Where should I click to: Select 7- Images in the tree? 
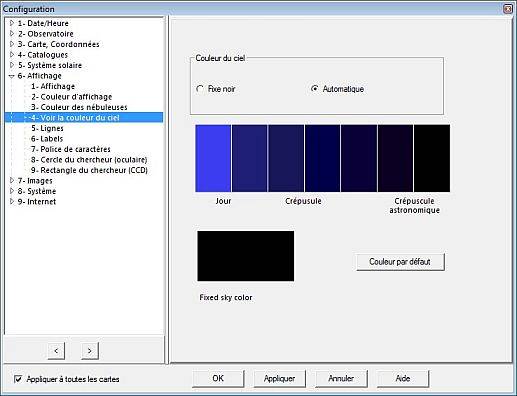coord(35,181)
